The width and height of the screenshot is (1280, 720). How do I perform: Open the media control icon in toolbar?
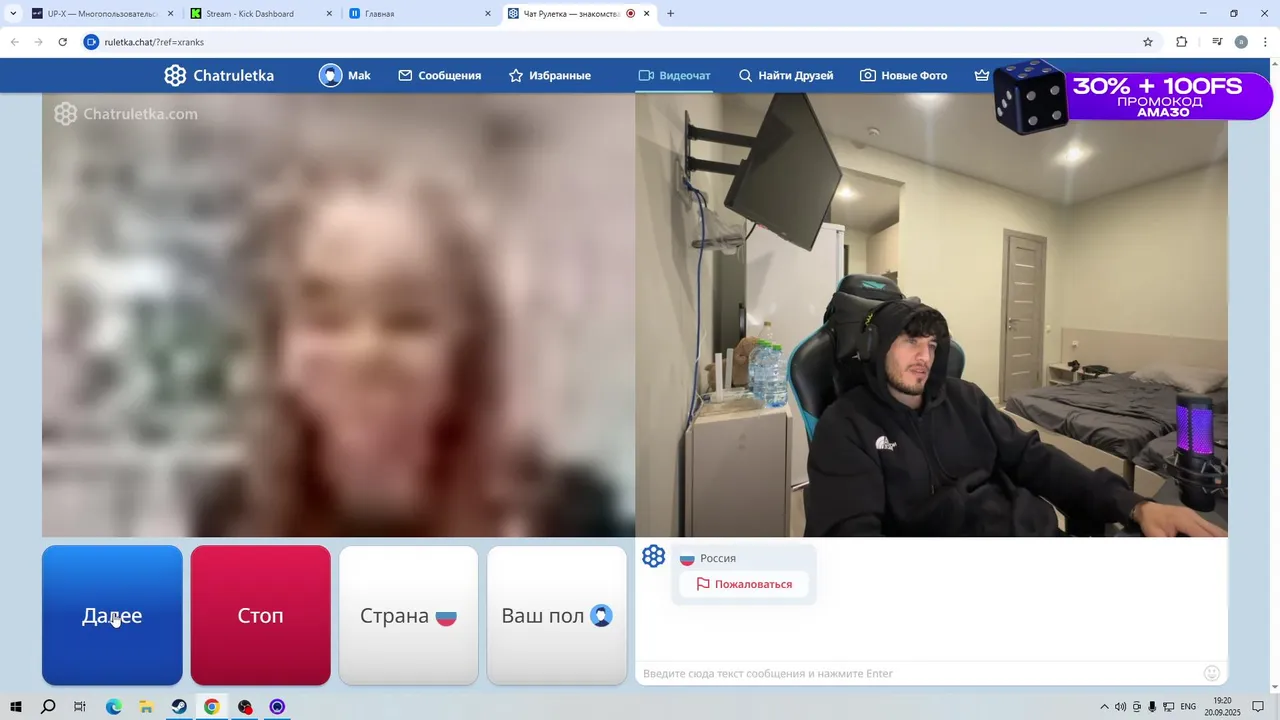point(1217,42)
